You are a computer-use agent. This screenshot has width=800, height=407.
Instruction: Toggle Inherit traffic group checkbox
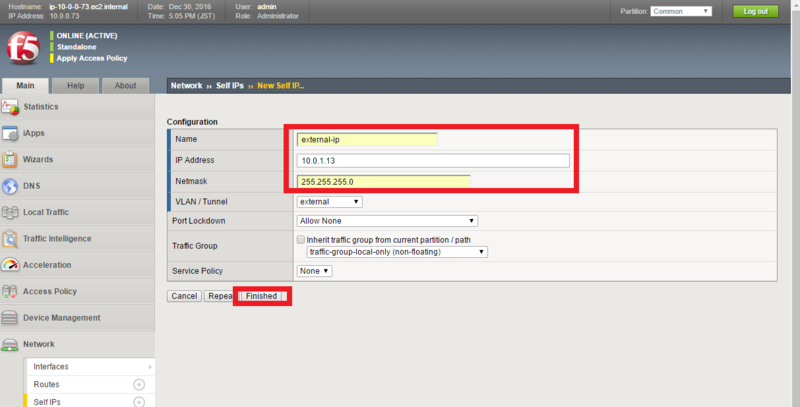(x=301, y=239)
